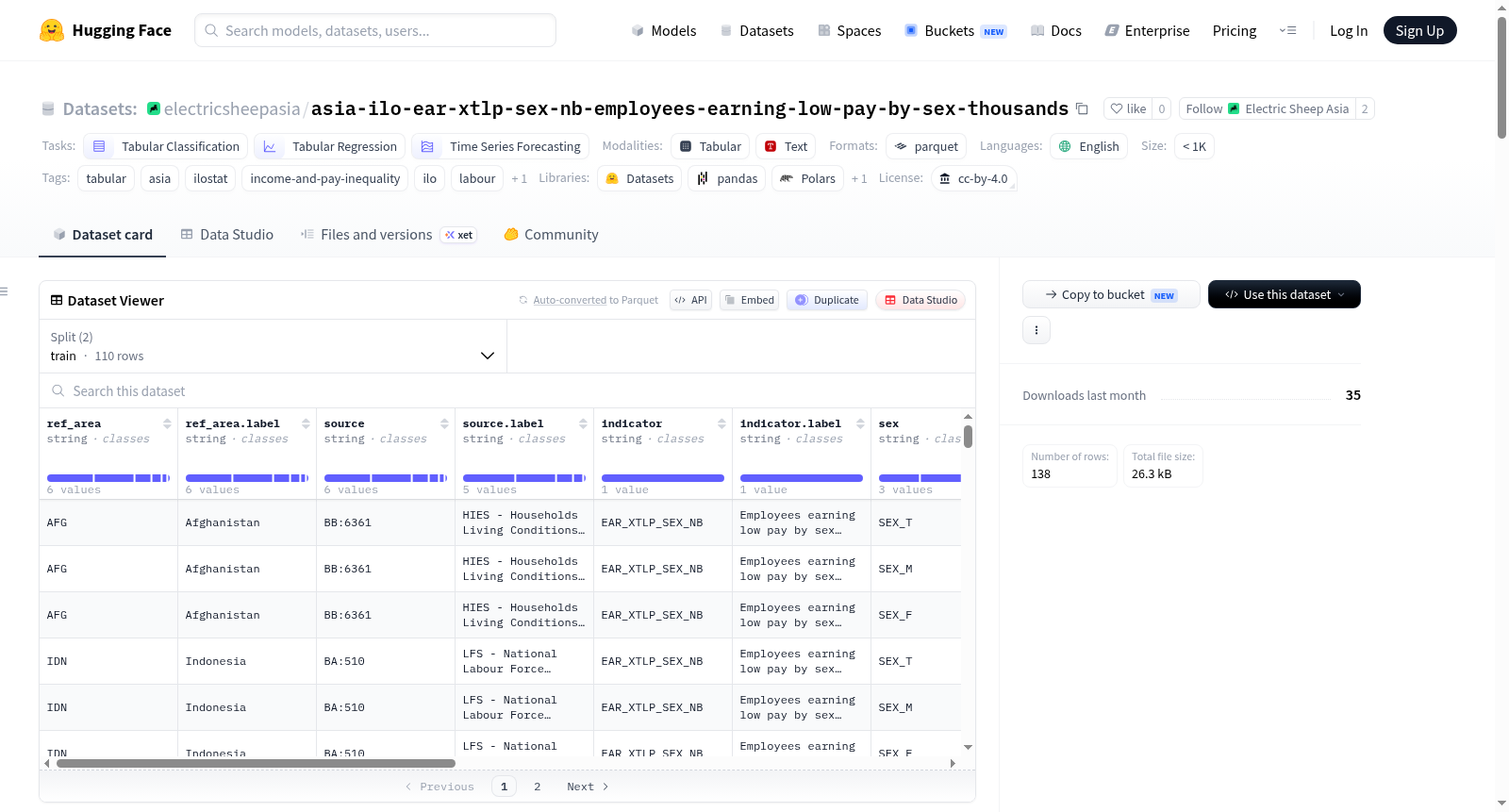Click the Log In link
Image resolution: width=1509 pixels, height=812 pixels.
[1348, 30]
